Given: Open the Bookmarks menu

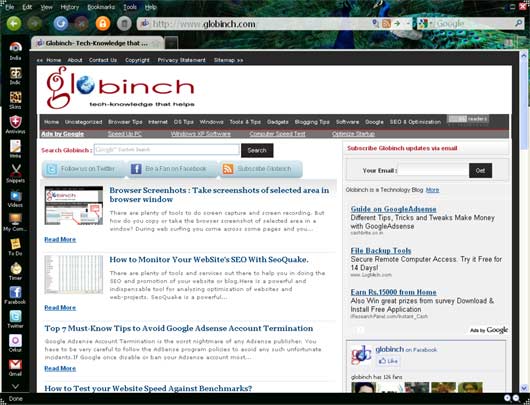Looking at the screenshot, I should point(101,7).
